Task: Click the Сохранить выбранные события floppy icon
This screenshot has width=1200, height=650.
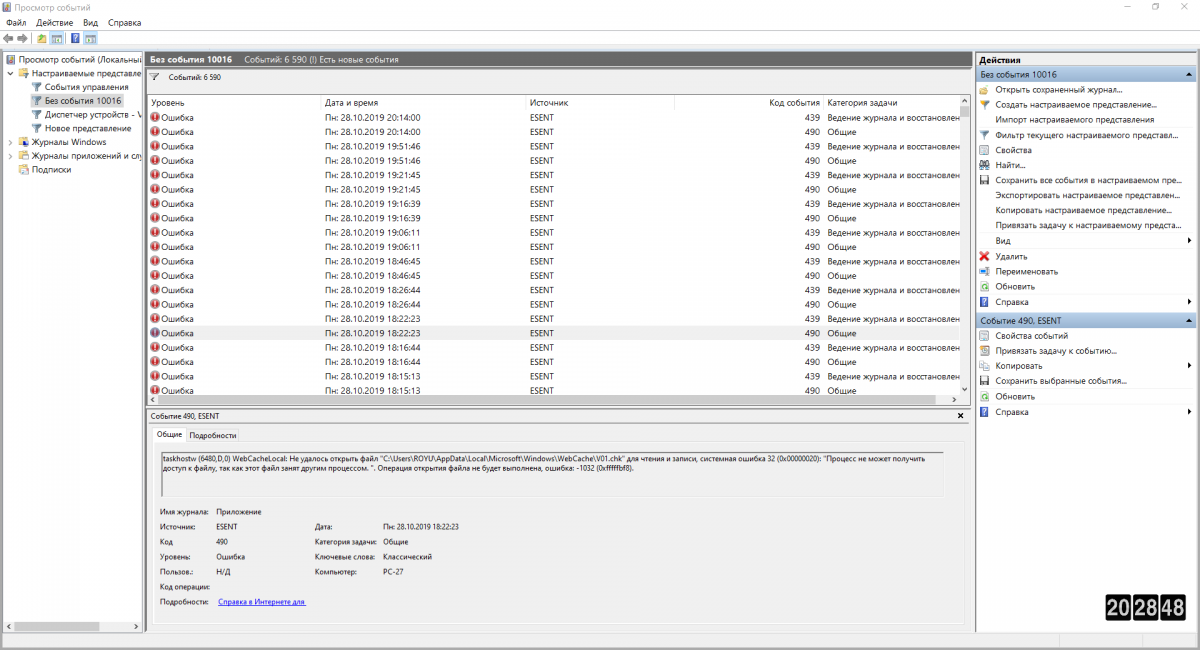Action: (985, 381)
